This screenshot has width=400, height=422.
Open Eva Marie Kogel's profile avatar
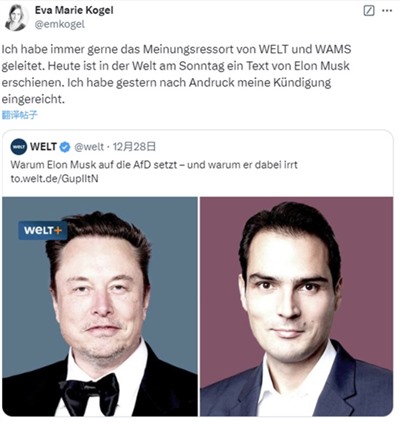(15, 18)
